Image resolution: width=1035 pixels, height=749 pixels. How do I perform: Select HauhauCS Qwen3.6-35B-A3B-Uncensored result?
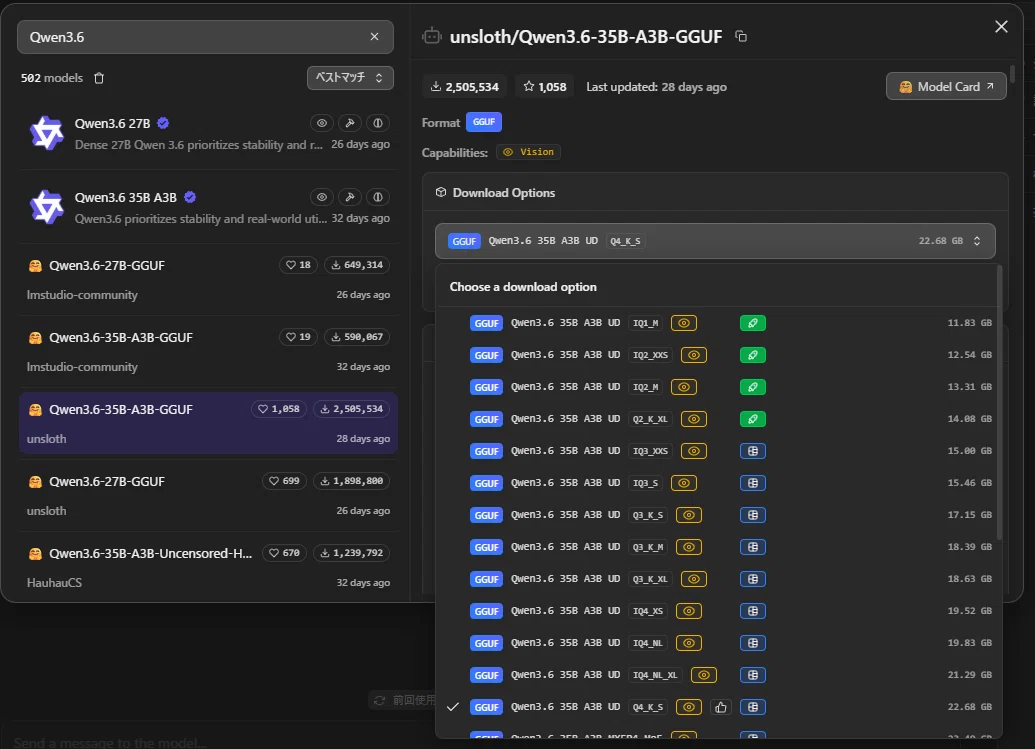(209, 567)
